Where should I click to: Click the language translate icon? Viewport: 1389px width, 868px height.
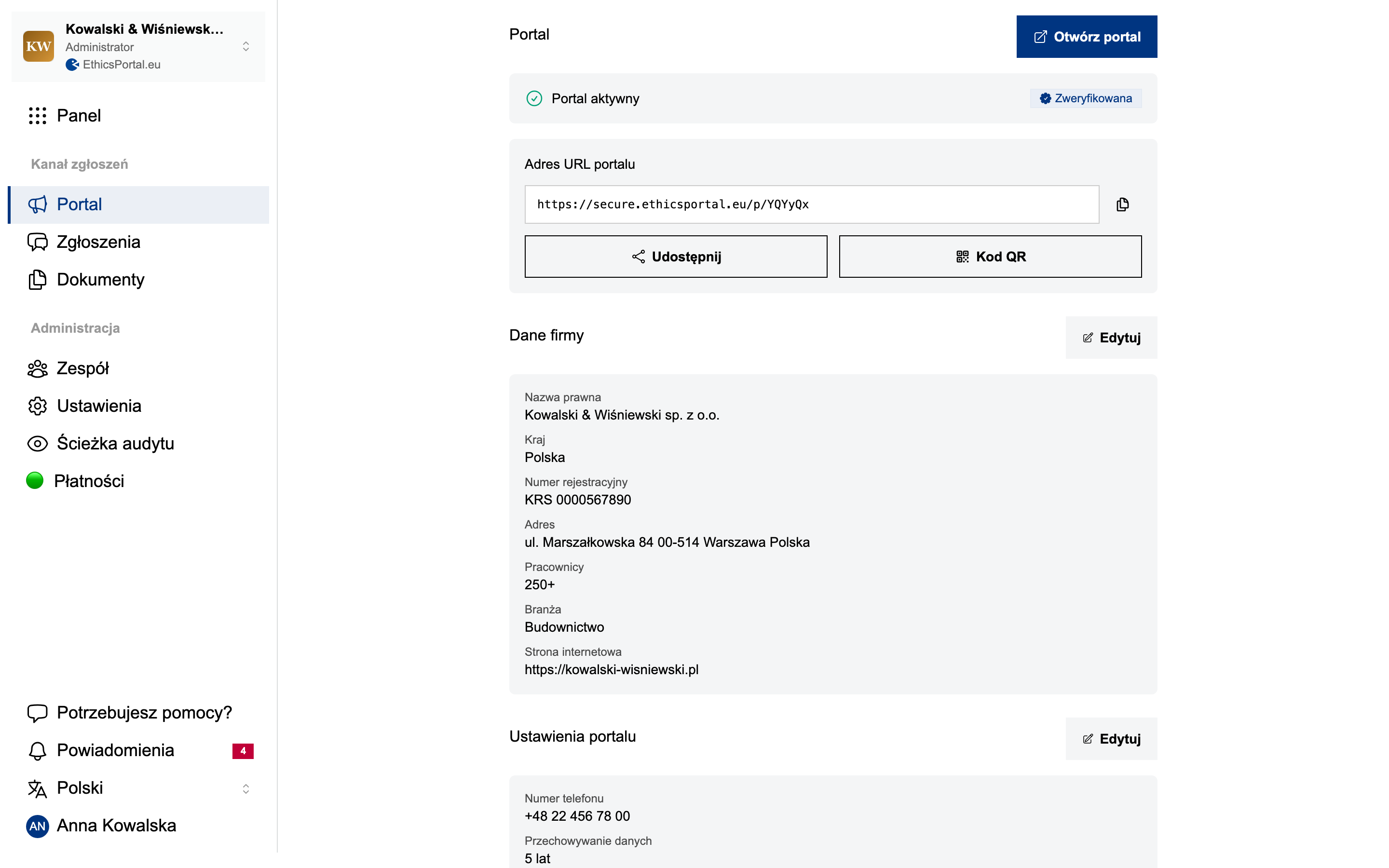coord(37,789)
